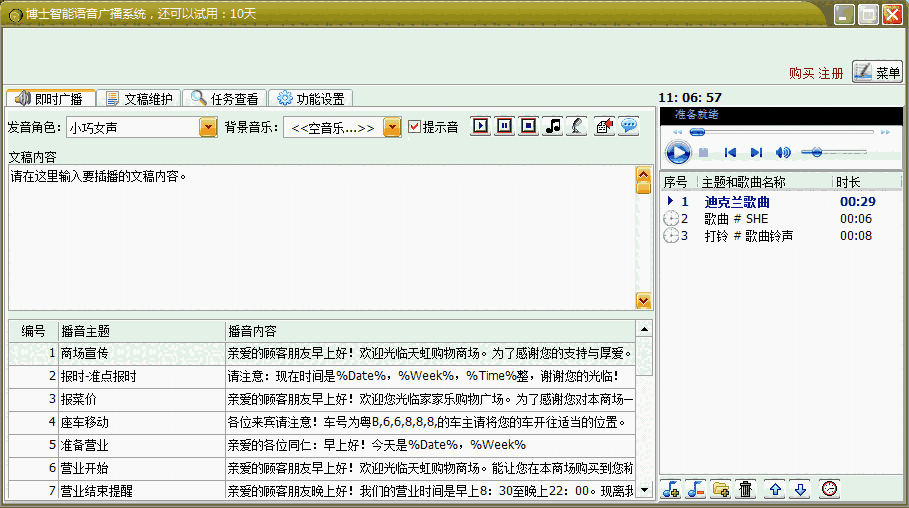Click the media player volume slider
Image resolution: width=909 pixels, height=508 pixels.
click(833, 152)
